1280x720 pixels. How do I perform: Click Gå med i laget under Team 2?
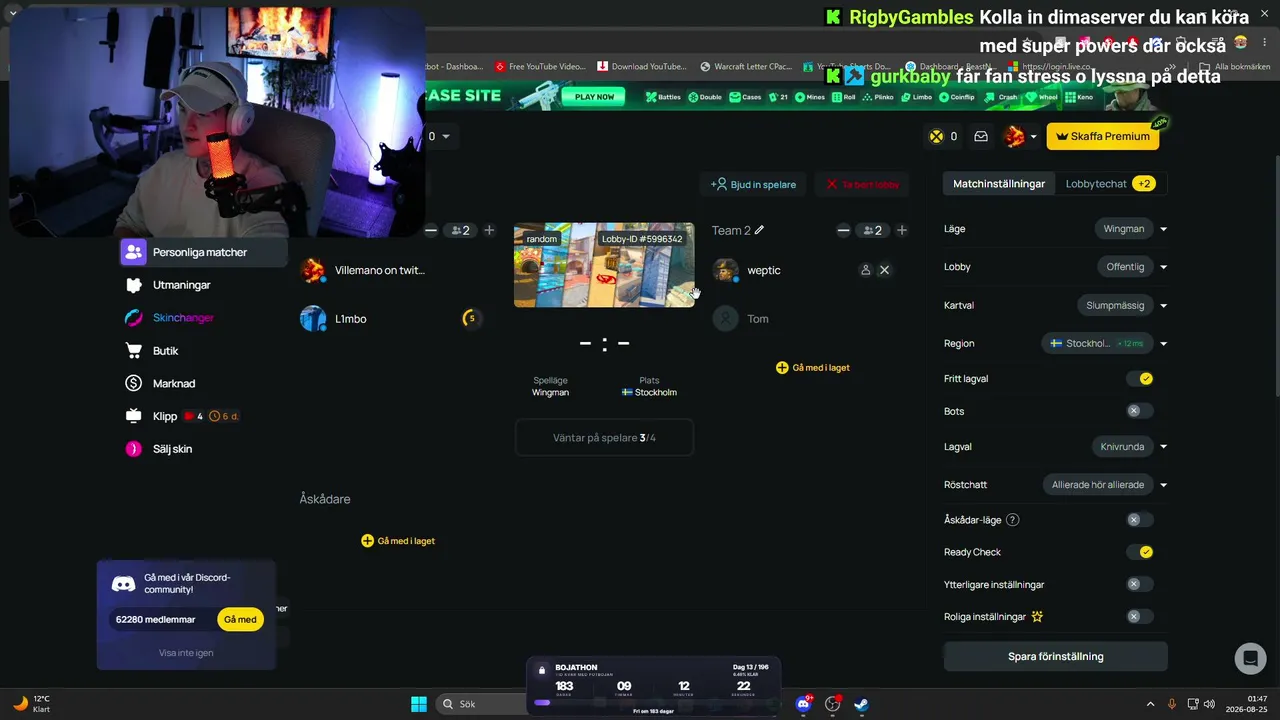(x=813, y=368)
